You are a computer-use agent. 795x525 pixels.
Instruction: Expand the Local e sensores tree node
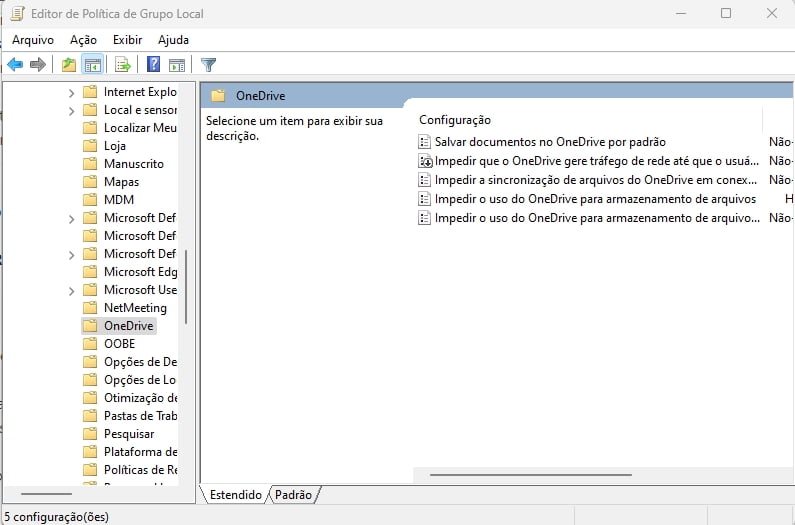71,111
